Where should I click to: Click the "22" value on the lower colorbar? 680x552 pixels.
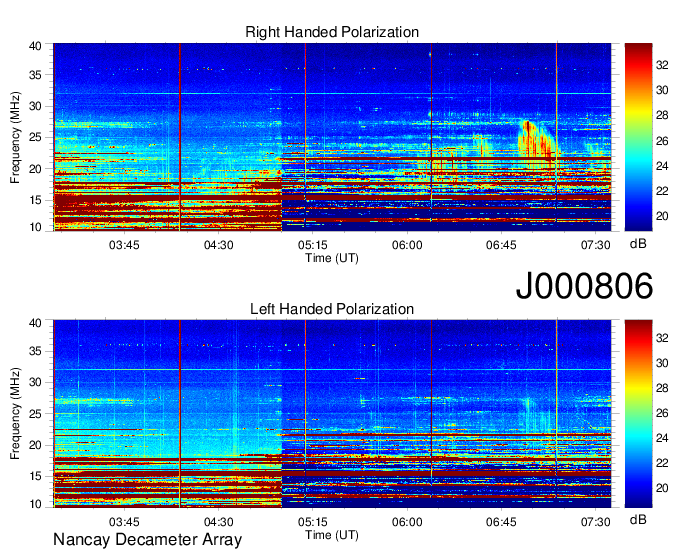[x=662, y=463]
